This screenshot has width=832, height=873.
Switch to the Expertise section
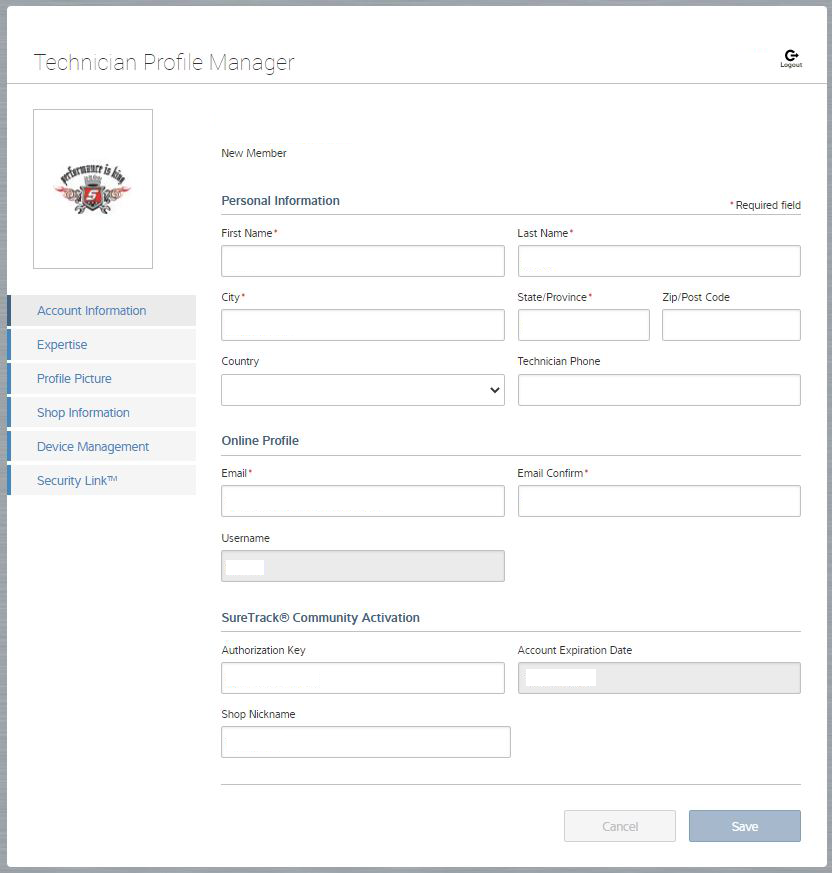[62, 345]
